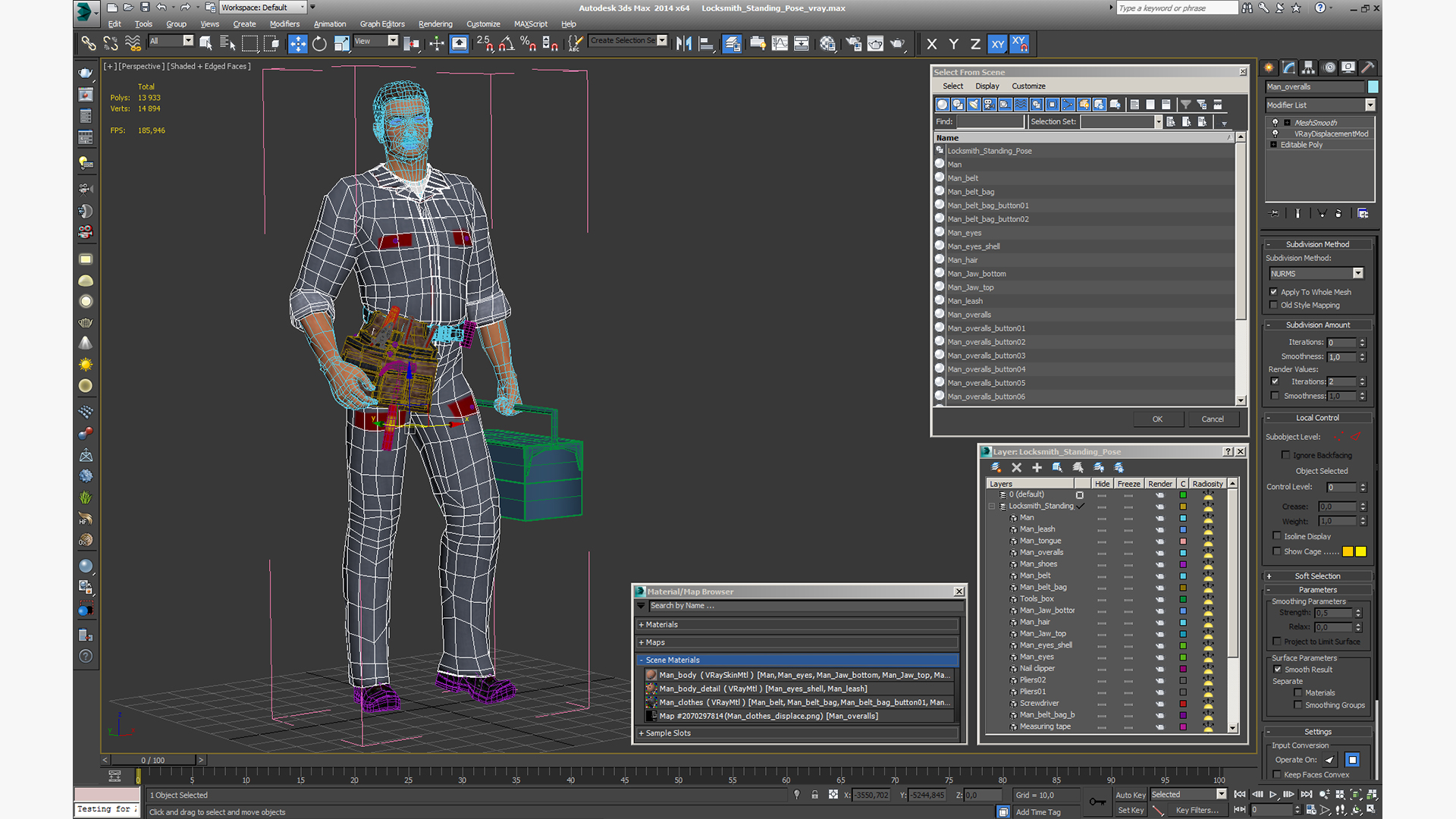Select the Select and Move tool
The width and height of the screenshot is (1456, 819).
point(297,44)
